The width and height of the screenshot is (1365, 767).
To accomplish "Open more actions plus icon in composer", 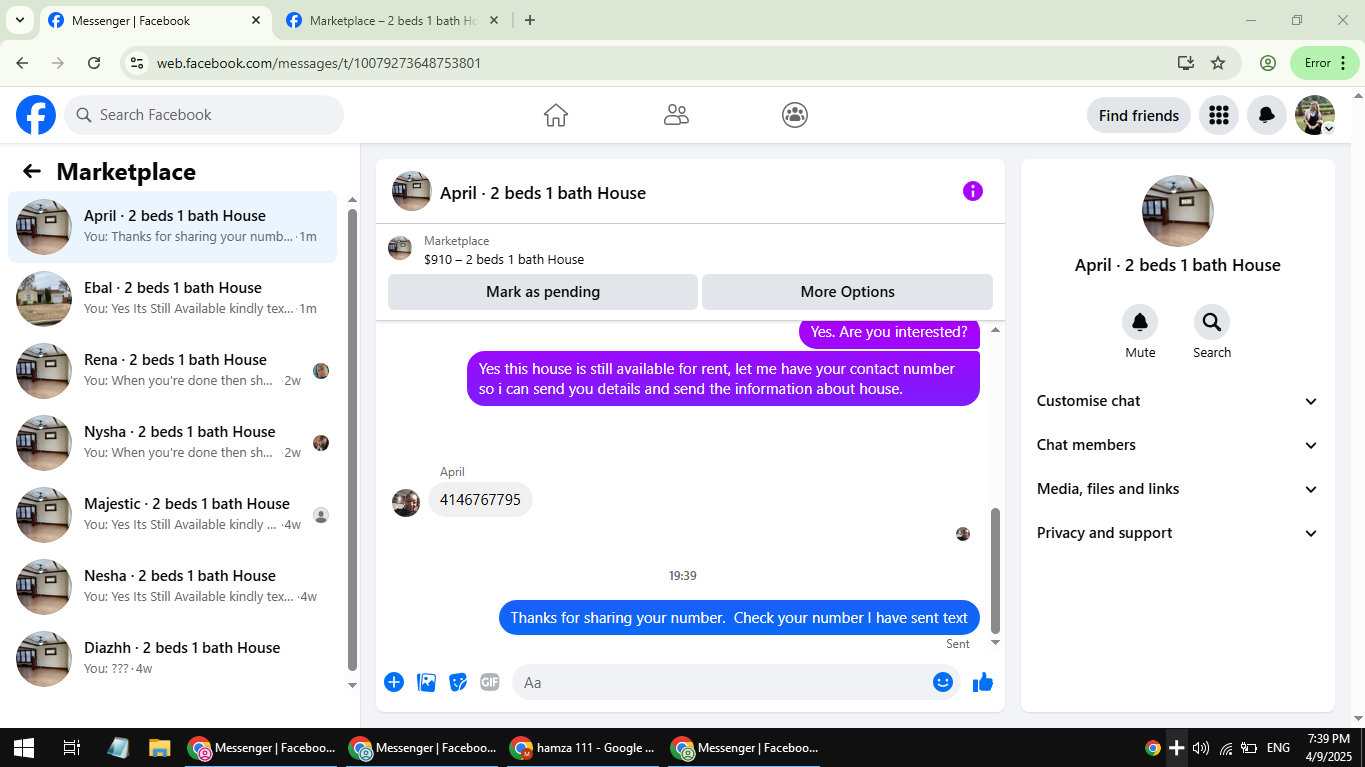I will pyautogui.click(x=394, y=682).
